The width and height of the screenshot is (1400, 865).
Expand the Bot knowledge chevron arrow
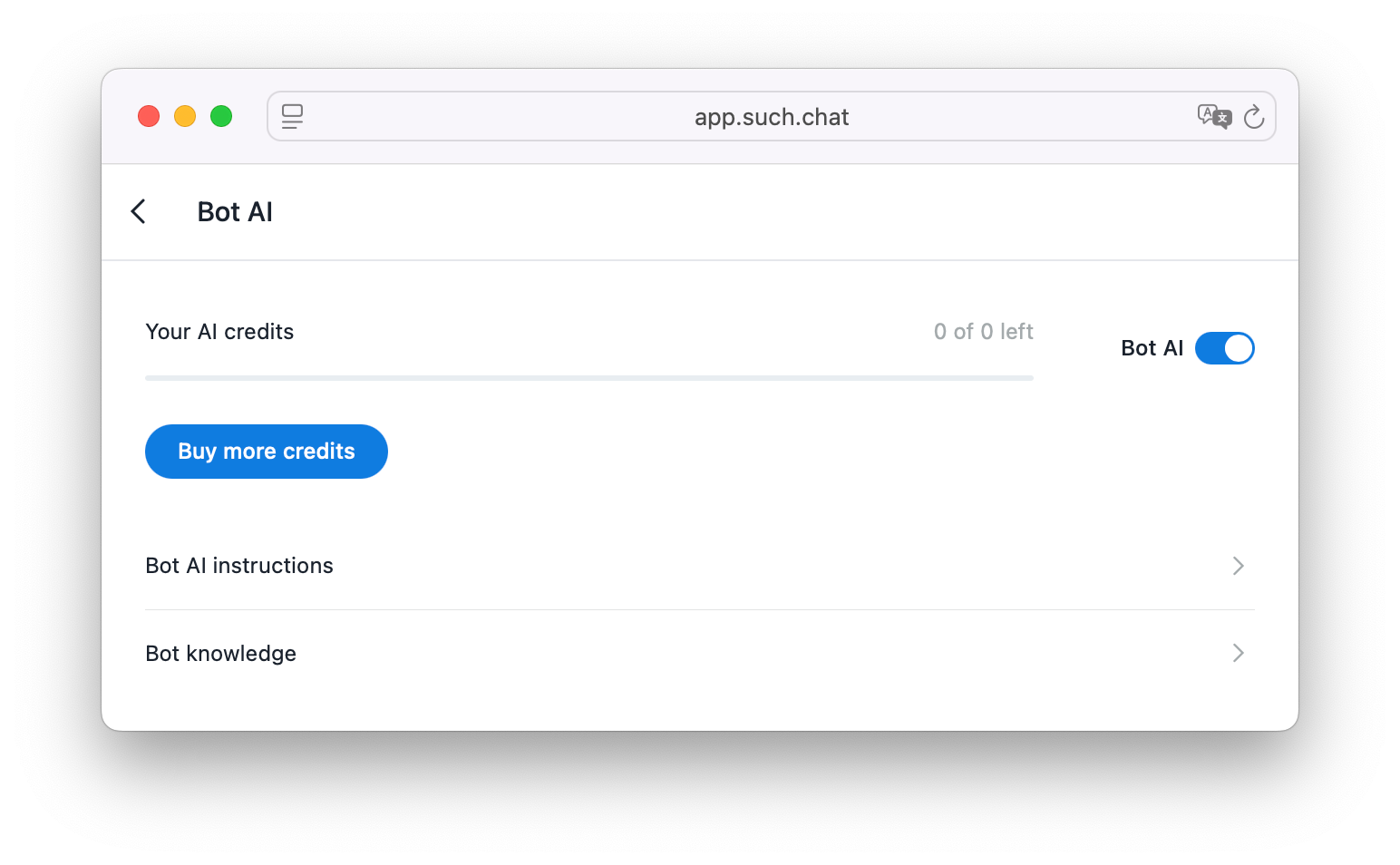click(x=1239, y=653)
